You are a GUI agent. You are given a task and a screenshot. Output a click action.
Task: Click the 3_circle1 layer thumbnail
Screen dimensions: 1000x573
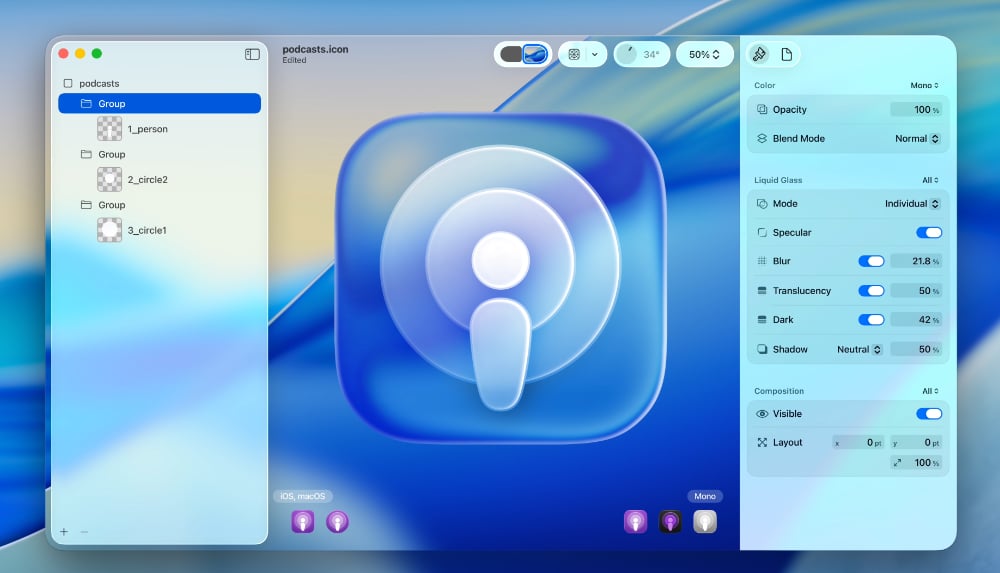click(110, 230)
